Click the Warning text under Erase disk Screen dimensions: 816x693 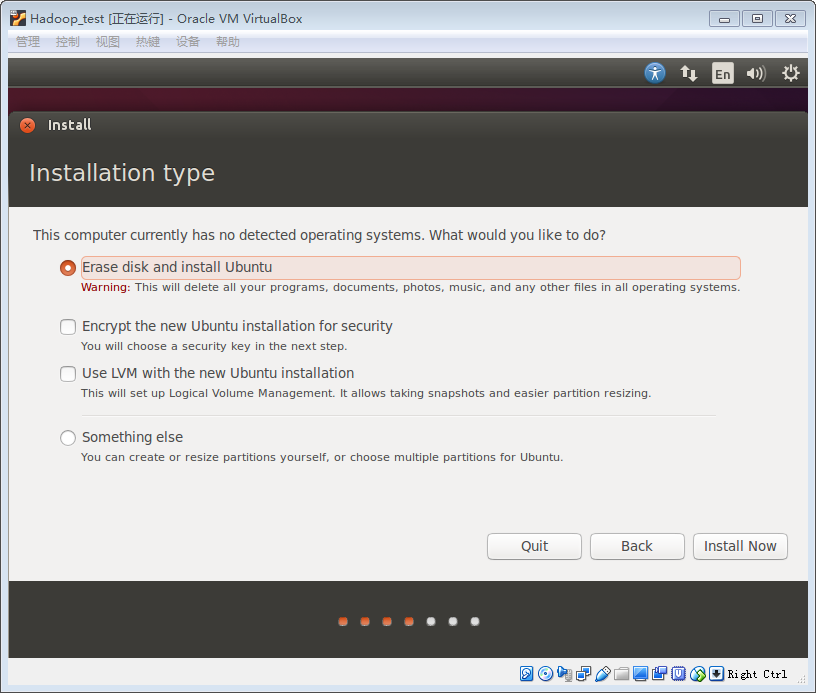[x=411, y=287]
